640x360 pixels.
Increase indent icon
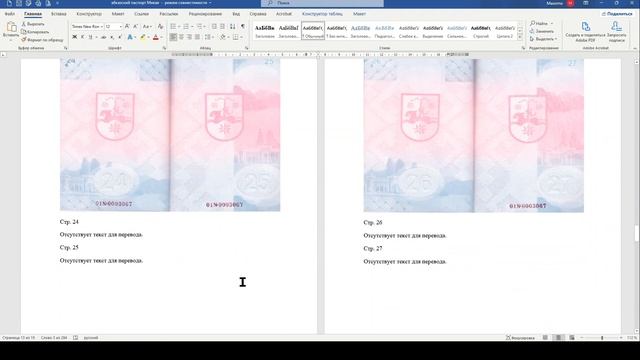222,27
